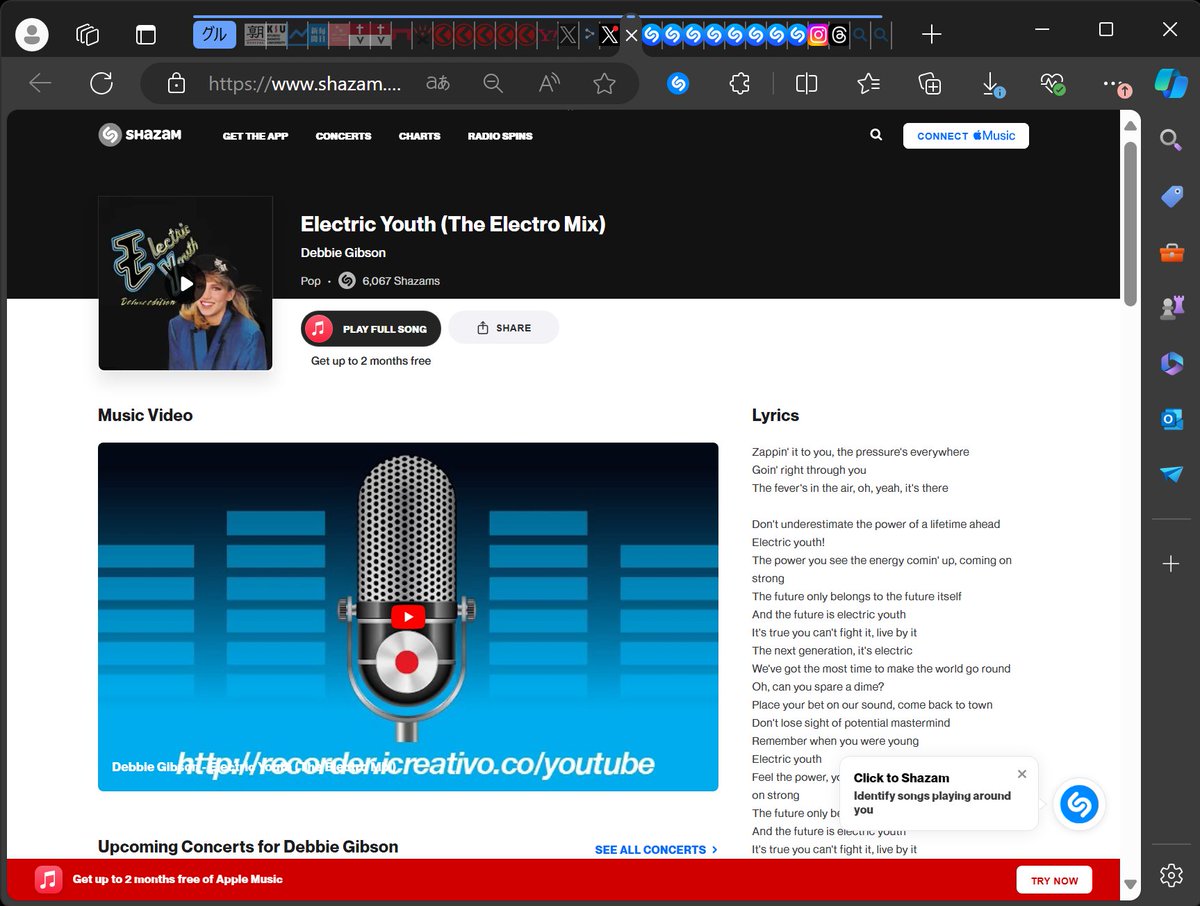Switch to the active X tab

[609, 36]
